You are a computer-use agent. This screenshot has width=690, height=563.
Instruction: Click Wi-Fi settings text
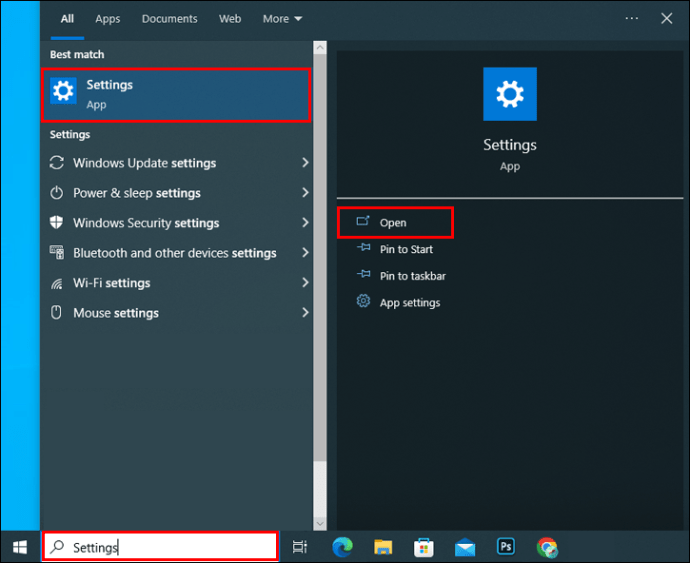point(112,283)
